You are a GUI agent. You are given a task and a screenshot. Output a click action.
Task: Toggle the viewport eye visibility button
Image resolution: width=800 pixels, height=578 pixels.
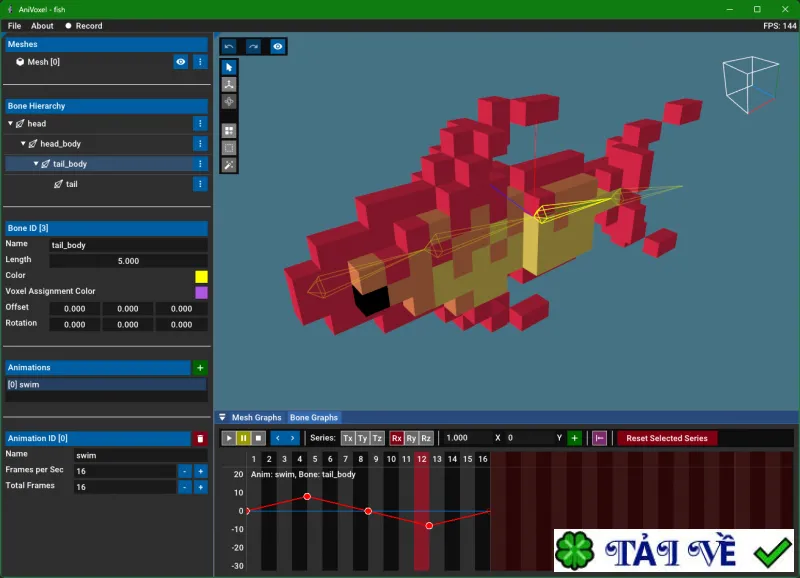coord(278,46)
